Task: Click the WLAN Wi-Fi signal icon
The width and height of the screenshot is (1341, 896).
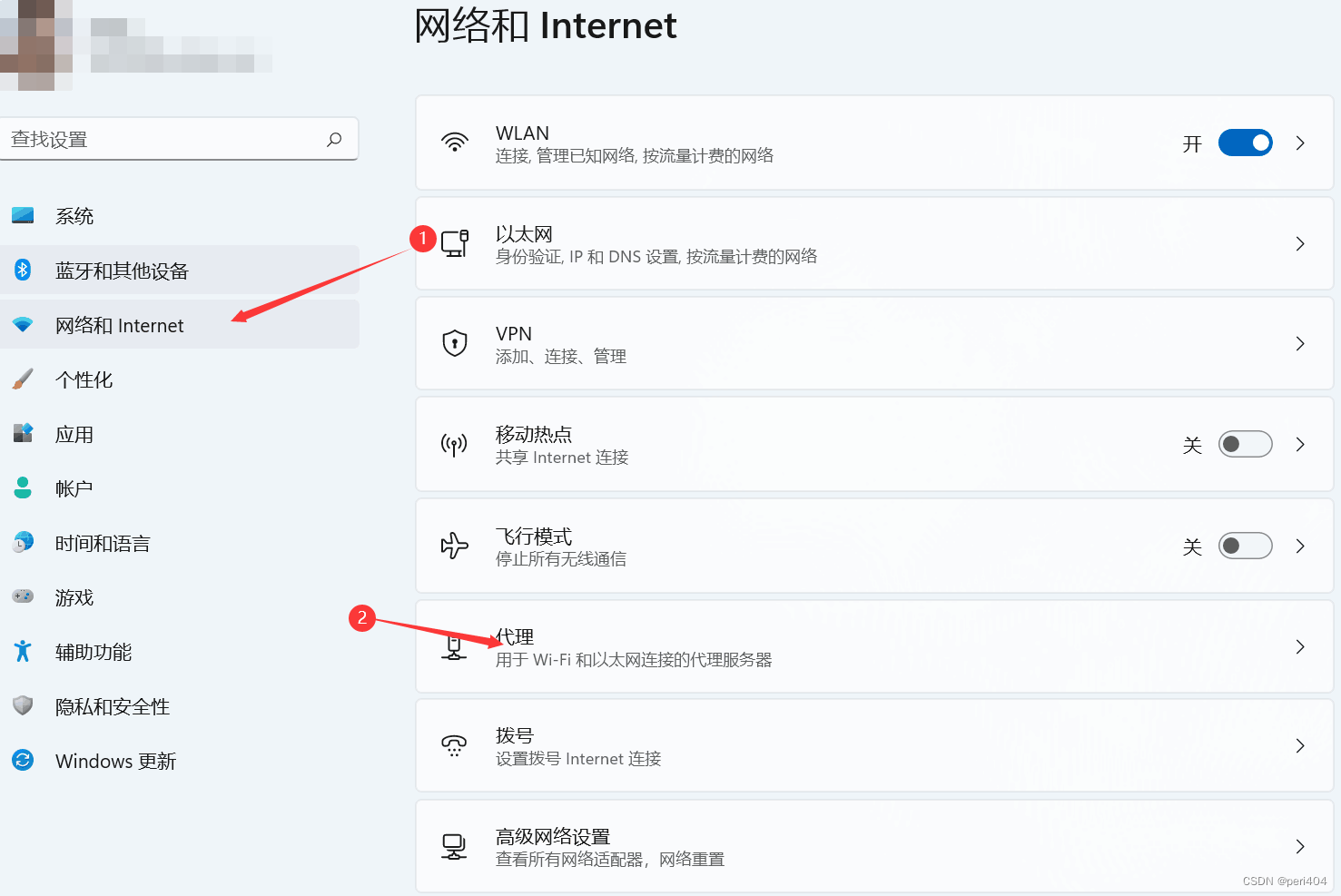Action: click(x=454, y=143)
